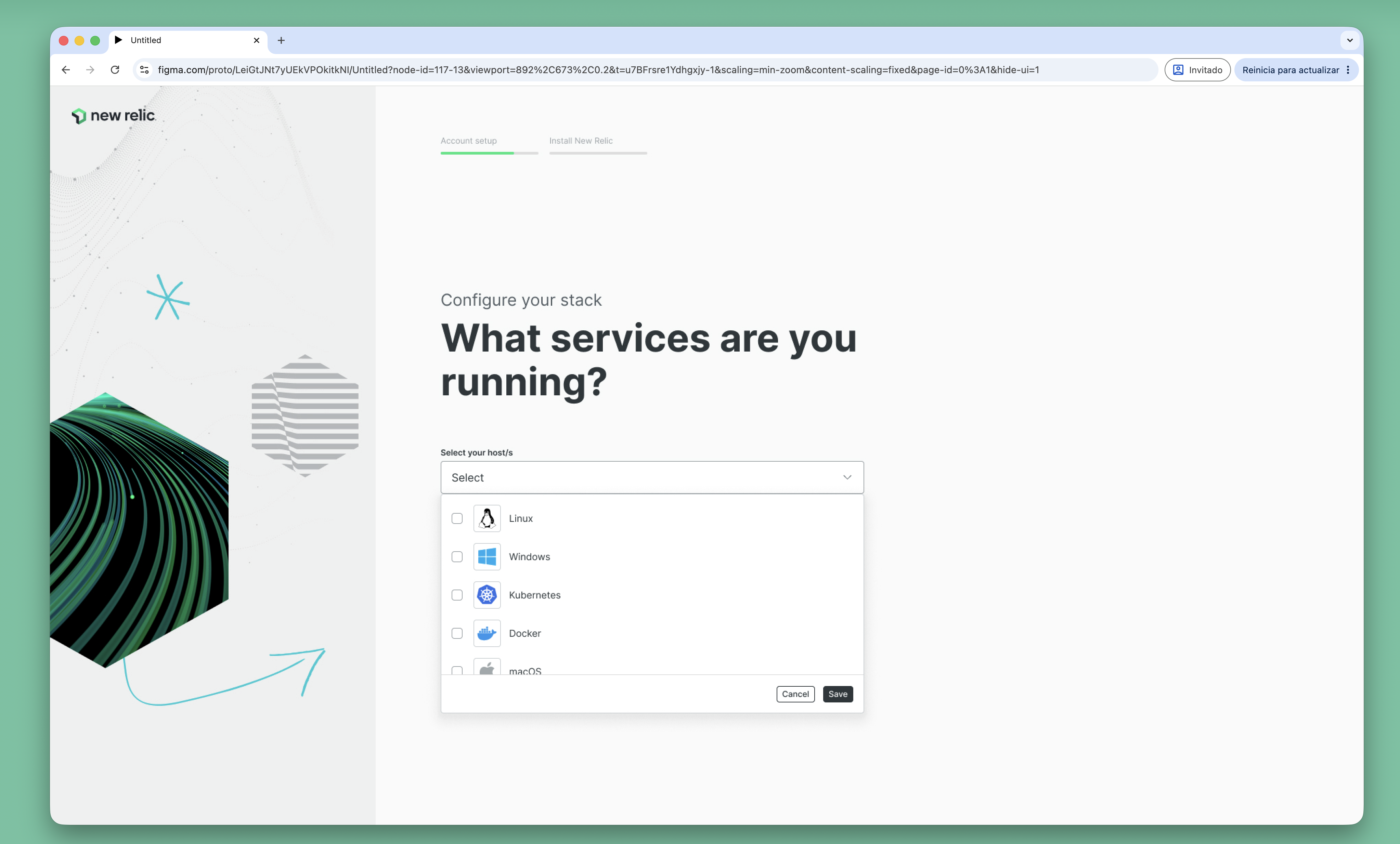Click the Kubernetes wheel icon
1400x844 pixels.
click(487, 595)
